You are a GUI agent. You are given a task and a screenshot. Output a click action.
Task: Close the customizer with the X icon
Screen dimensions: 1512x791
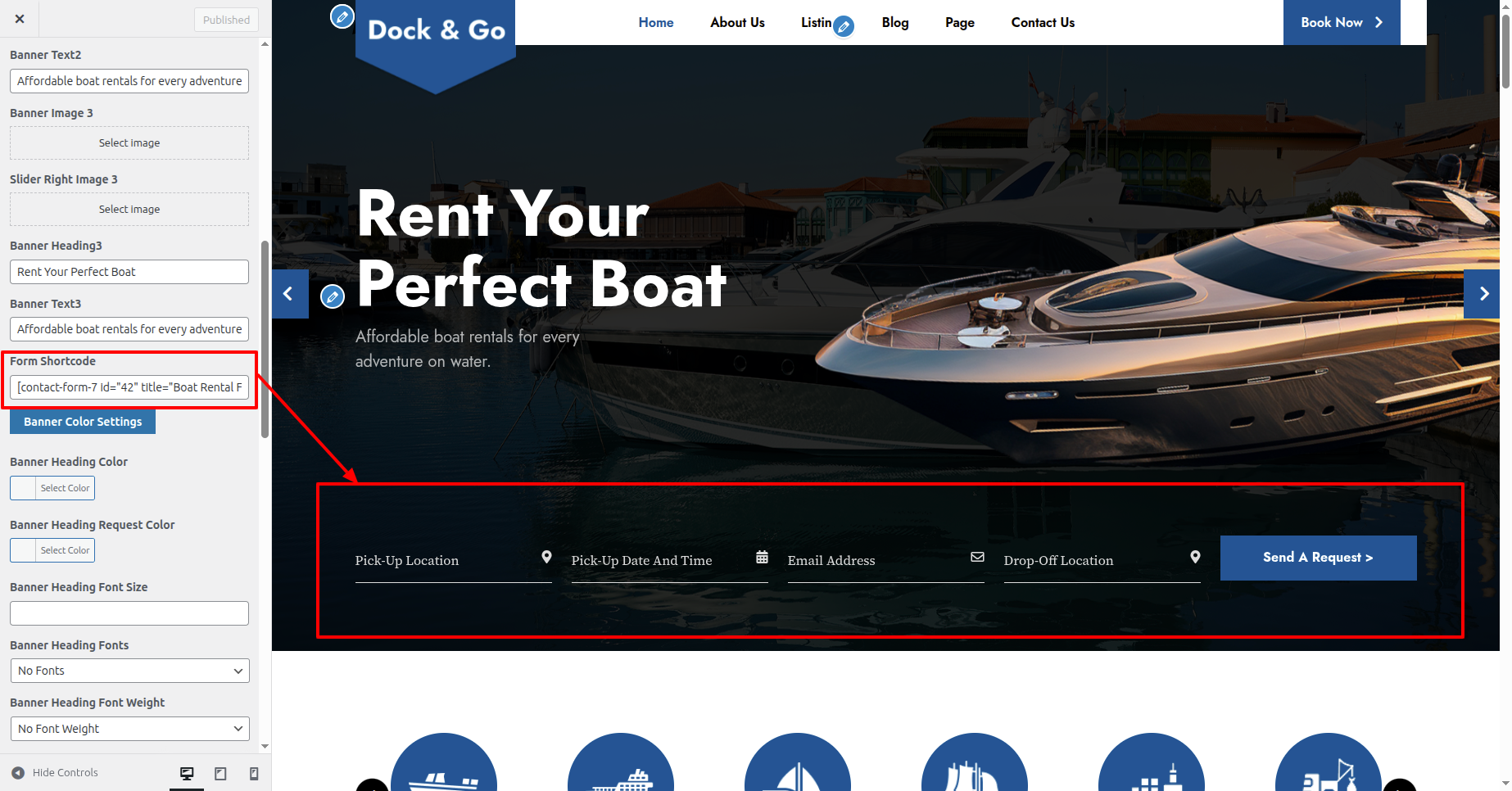tap(20, 19)
